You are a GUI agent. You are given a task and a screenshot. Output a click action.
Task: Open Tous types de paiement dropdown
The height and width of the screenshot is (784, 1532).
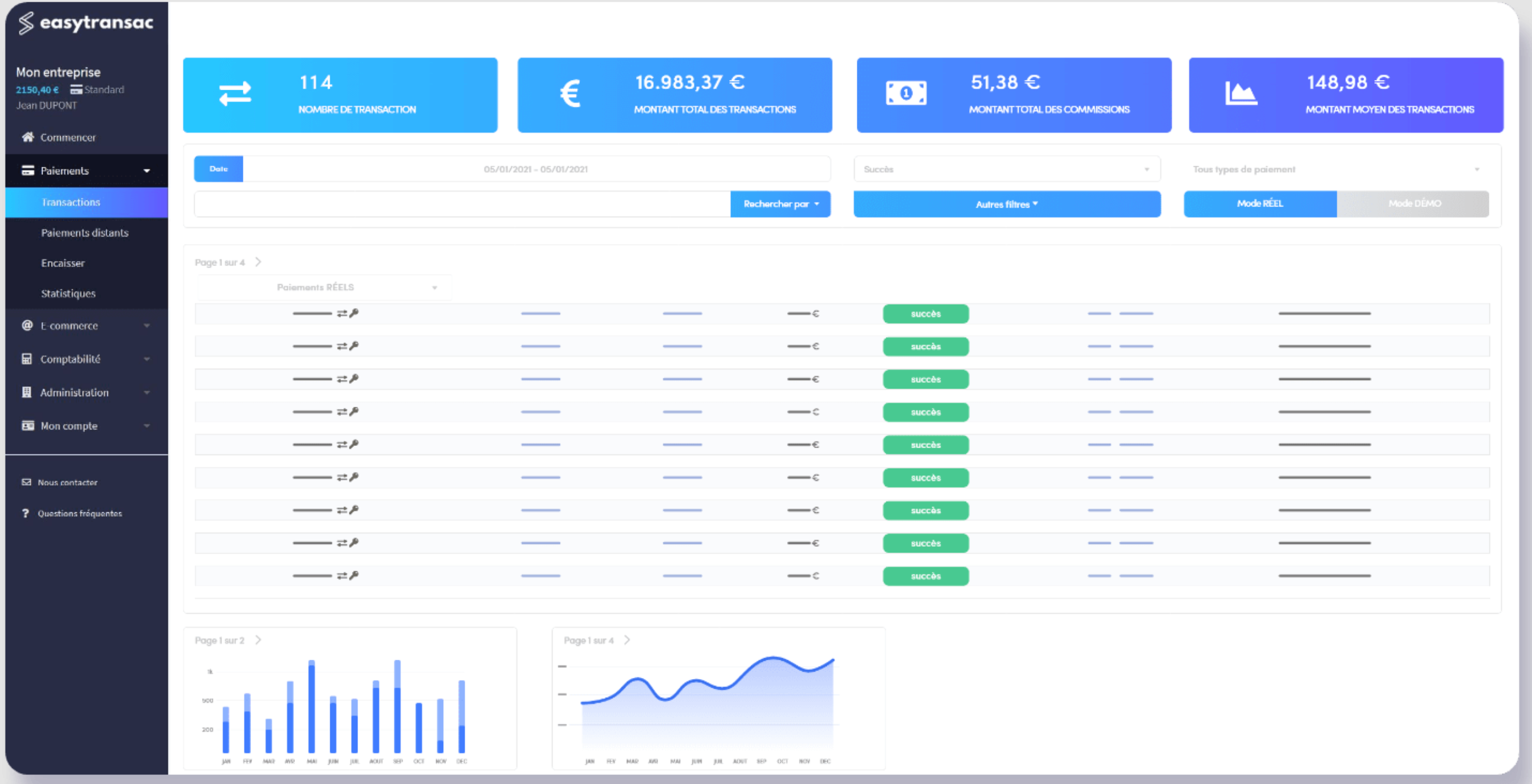coord(1335,170)
